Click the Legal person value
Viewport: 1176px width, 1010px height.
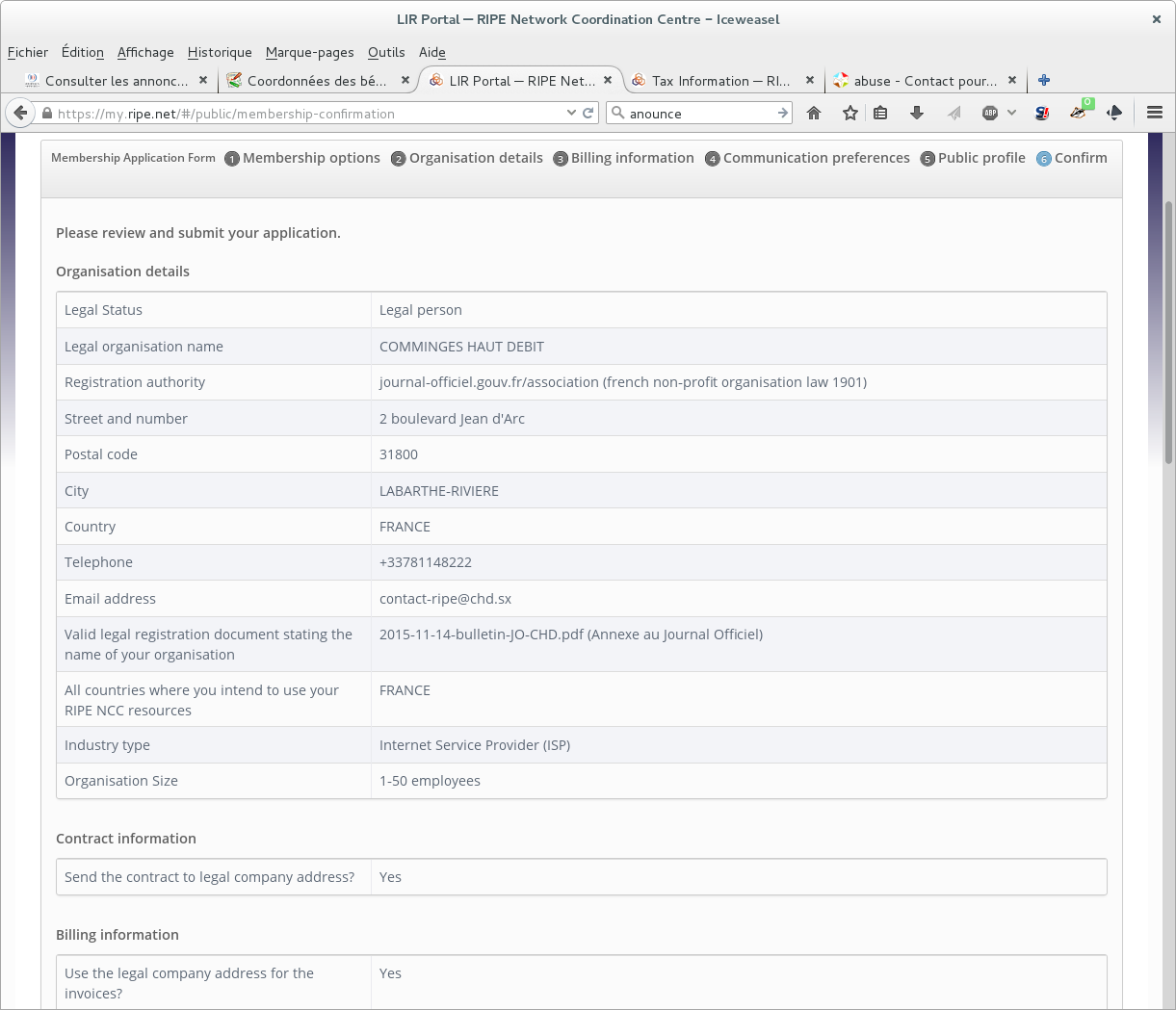click(421, 310)
